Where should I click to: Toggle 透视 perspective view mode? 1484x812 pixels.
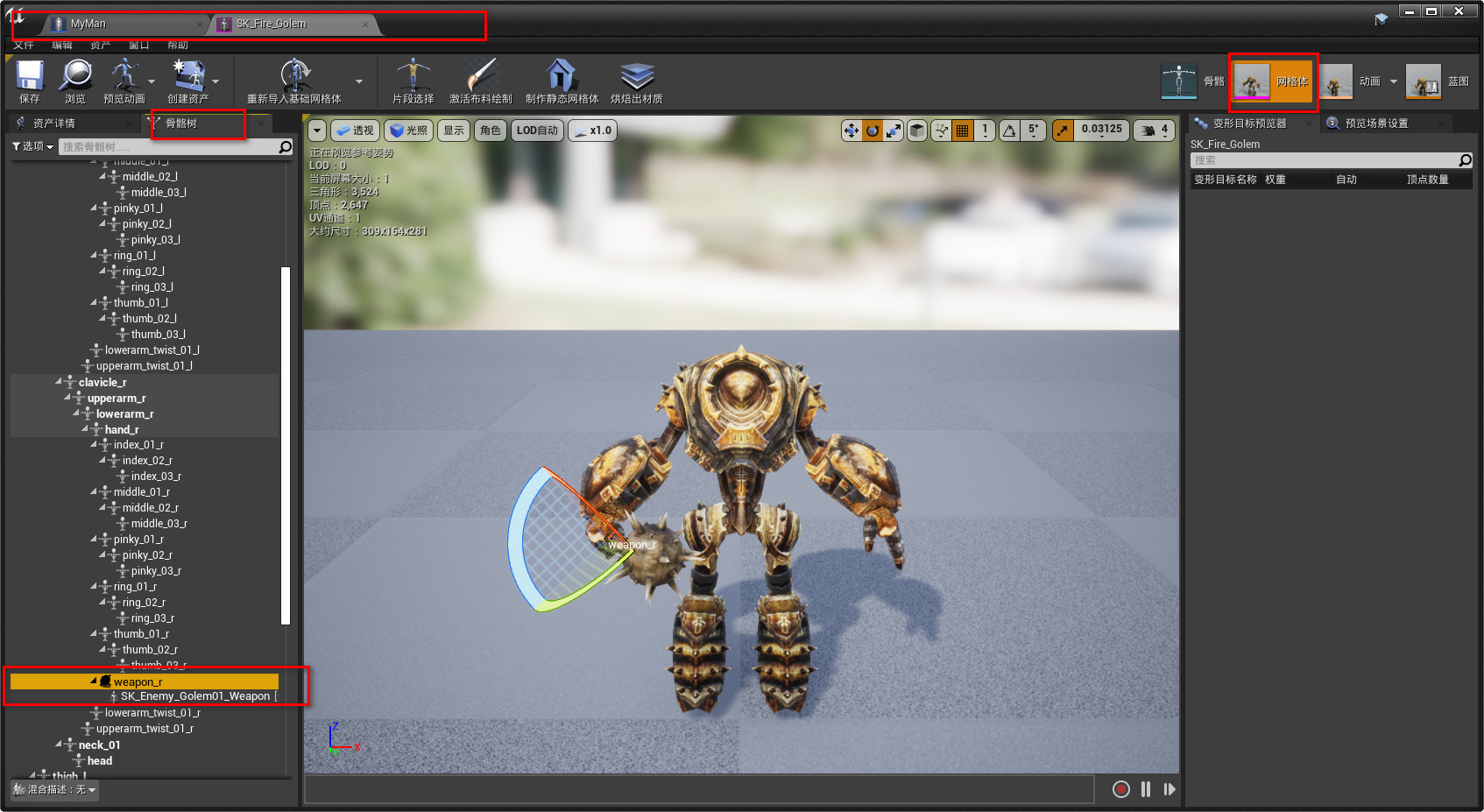355,130
